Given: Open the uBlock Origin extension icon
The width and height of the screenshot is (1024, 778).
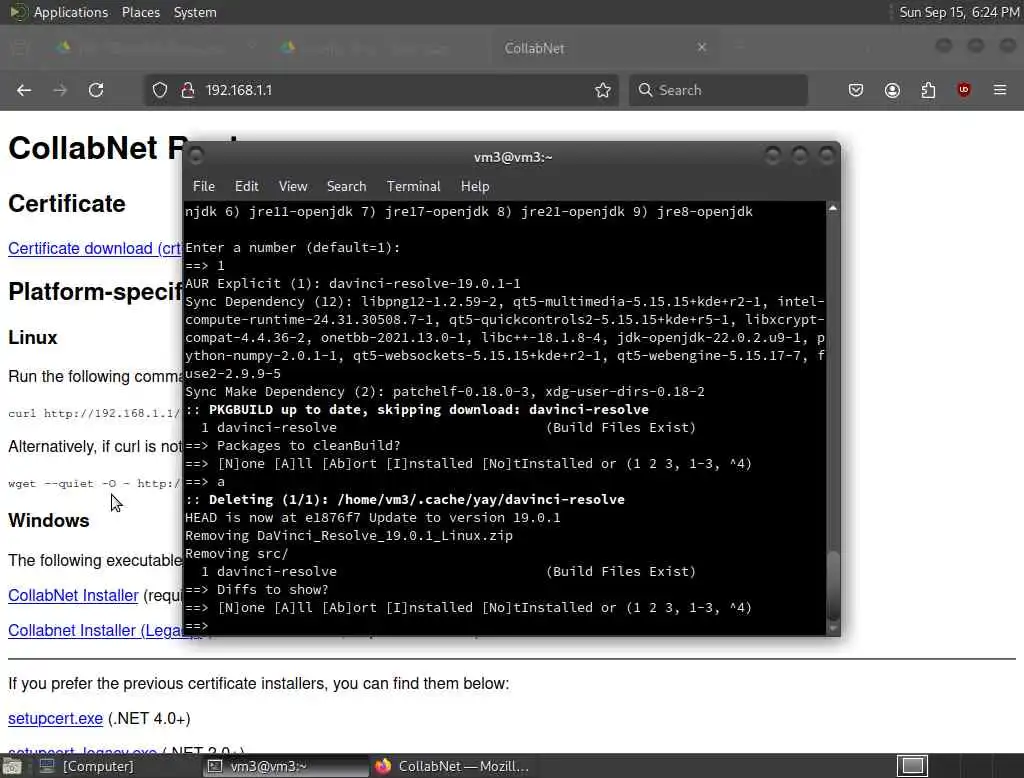Looking at the screenshot, I should pos(964,90).
